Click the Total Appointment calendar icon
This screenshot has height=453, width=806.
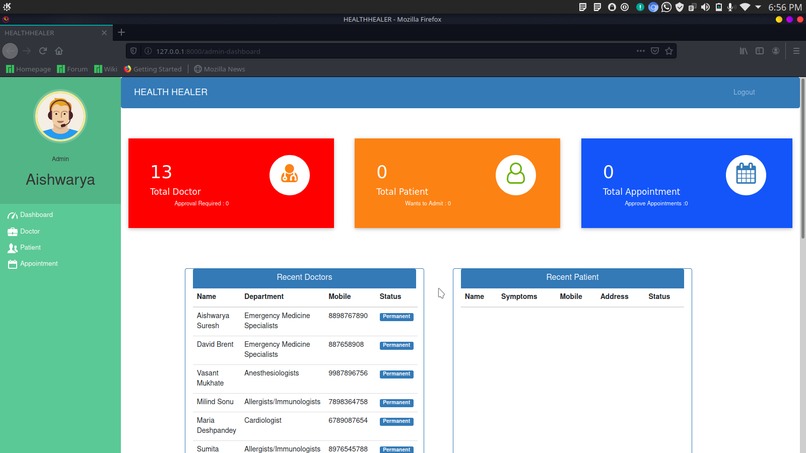point(746,175)
